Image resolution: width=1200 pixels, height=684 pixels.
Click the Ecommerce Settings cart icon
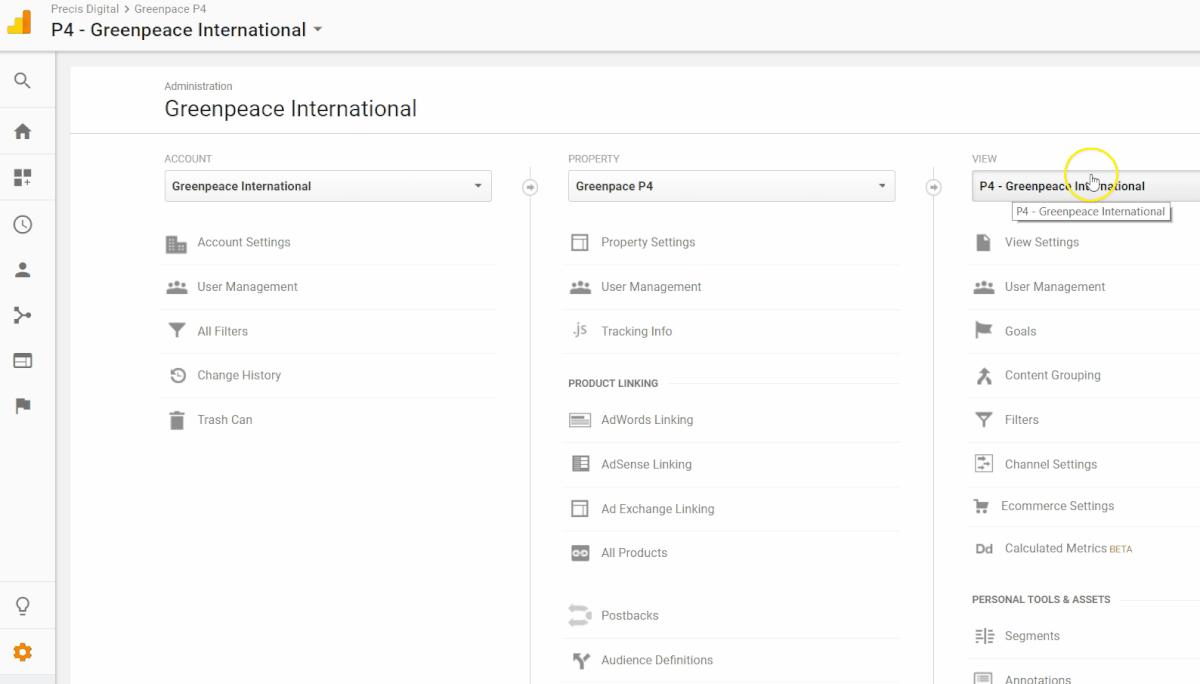point(980,507)
